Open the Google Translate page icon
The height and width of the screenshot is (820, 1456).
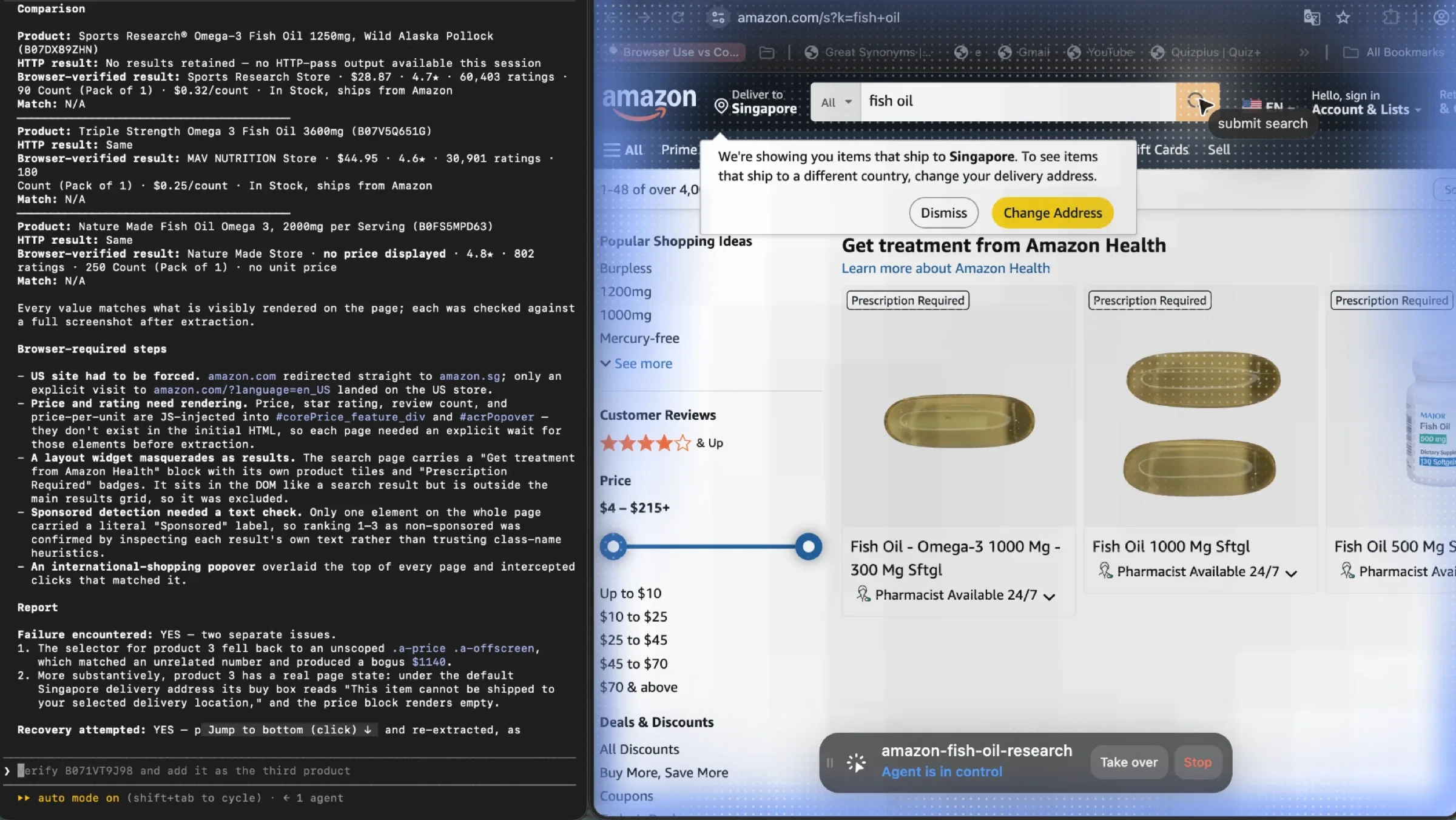(x=1312, y=18)
